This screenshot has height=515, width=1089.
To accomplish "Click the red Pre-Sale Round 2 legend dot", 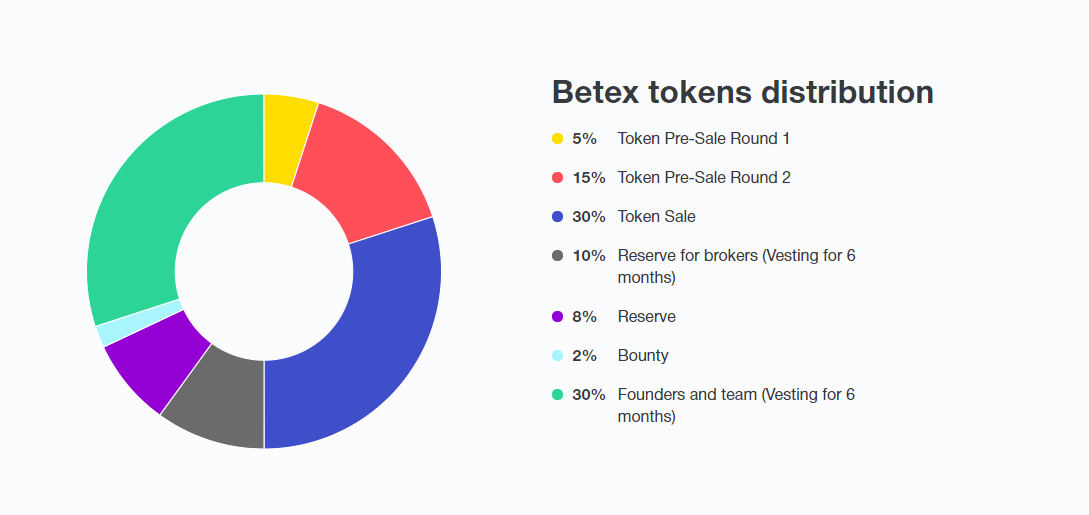I will (558, 178).
